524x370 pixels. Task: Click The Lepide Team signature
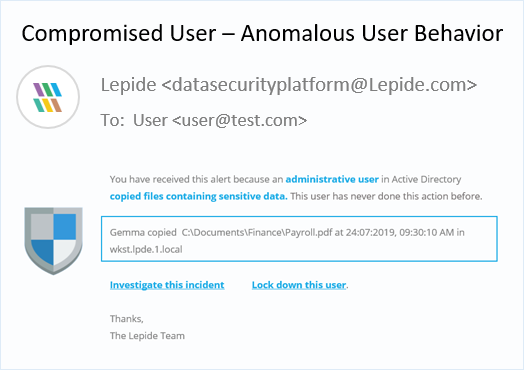147,336
